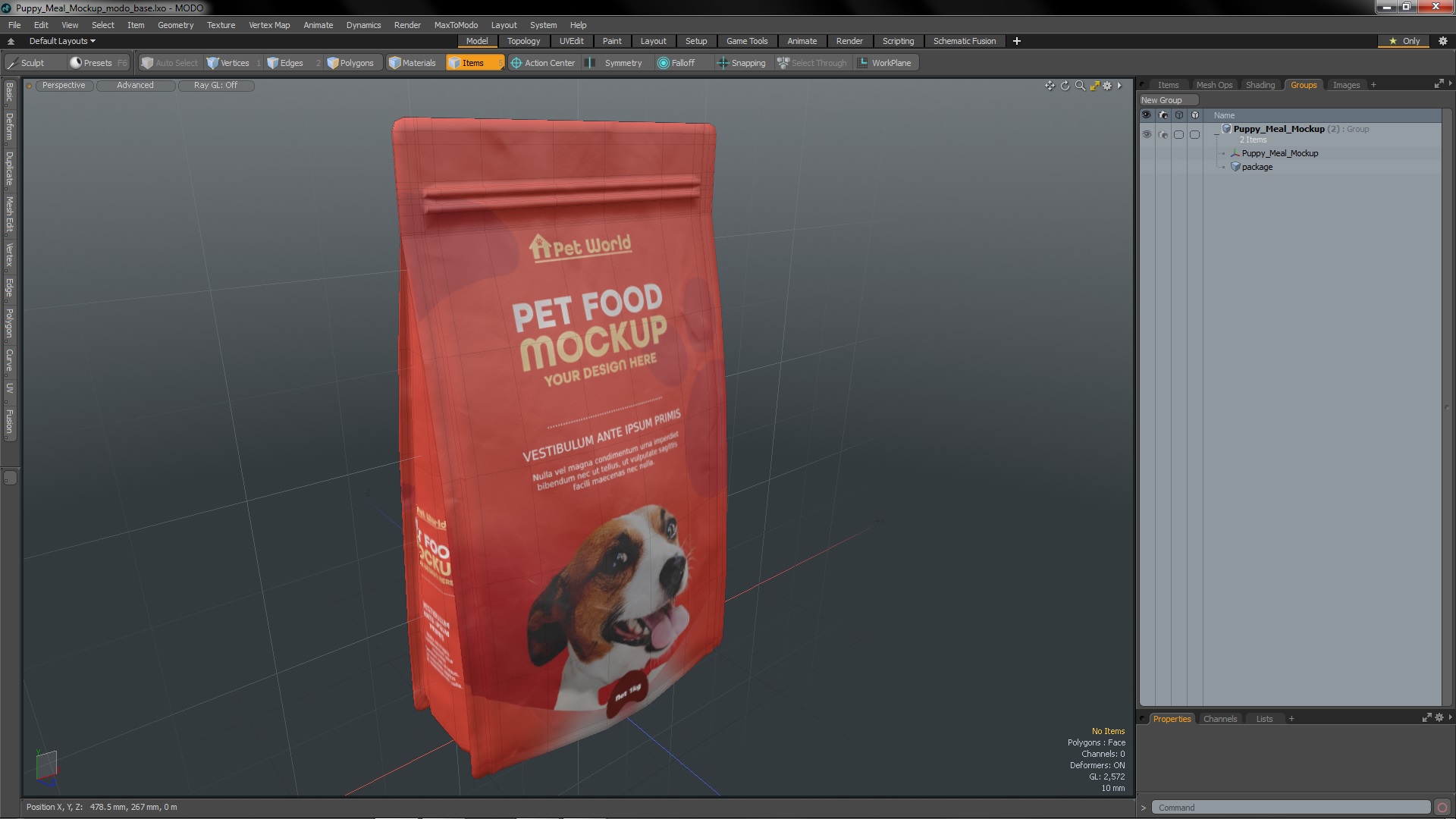Click the viewport pan/move icon

[x=1050, y=86]
